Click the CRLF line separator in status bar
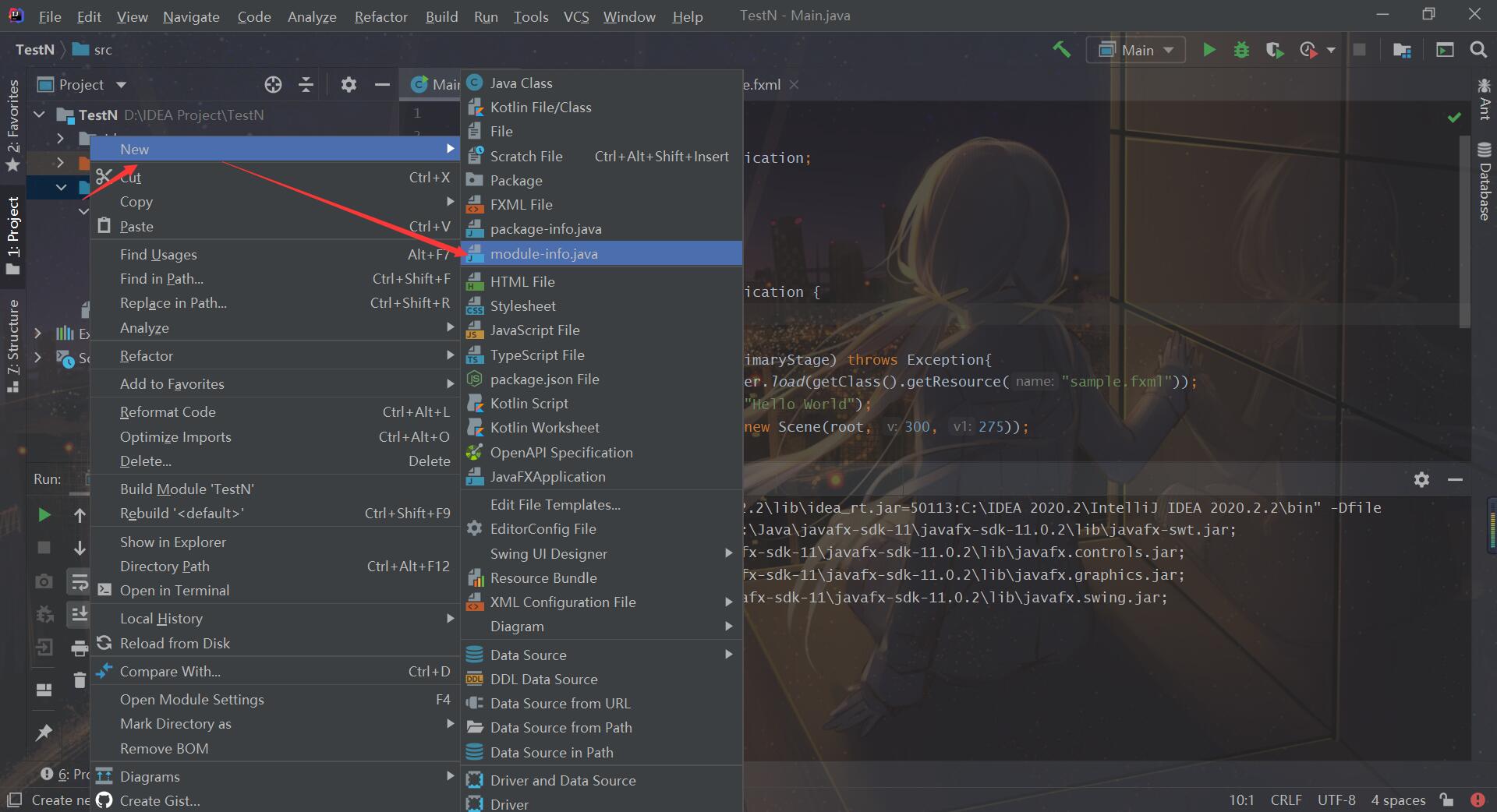Screen dimensions: 1497x812 [1286, 800]
